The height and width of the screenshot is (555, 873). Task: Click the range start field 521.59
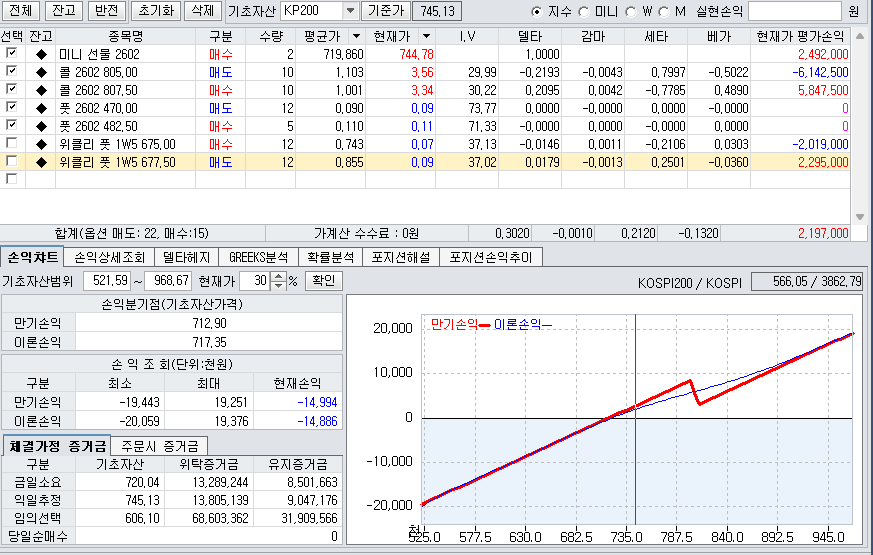coord(107,281)
